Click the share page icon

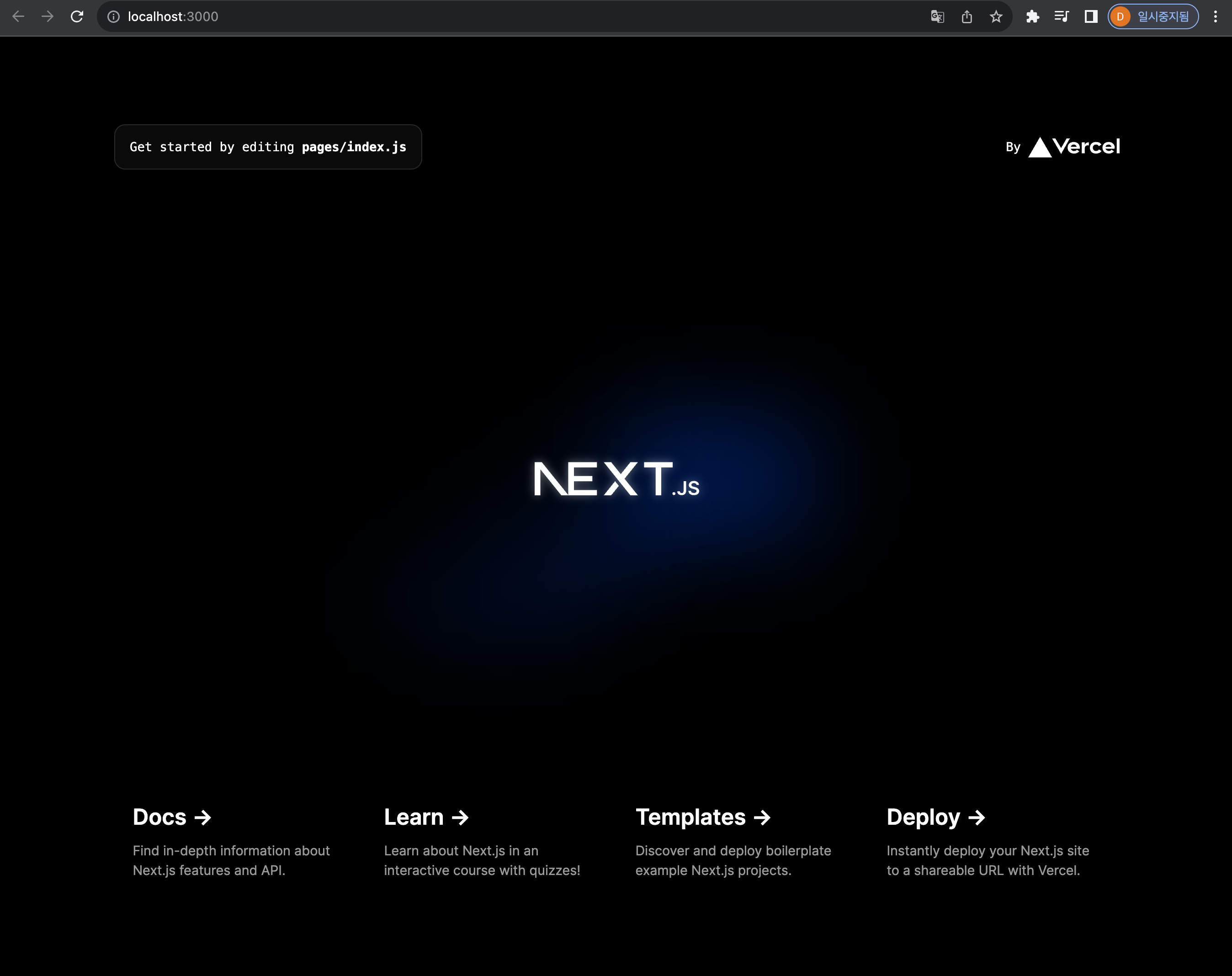coord(967,16)
